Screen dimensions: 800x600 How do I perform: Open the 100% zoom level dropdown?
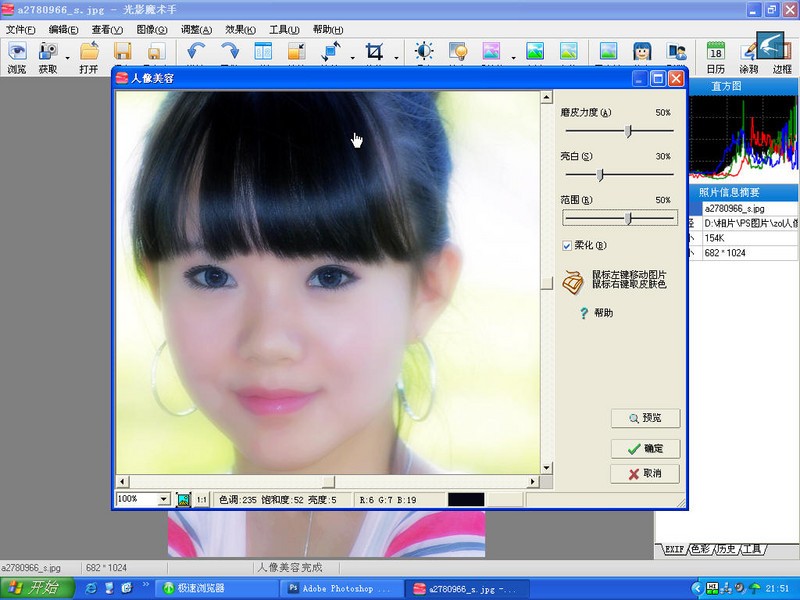[x=164, y=499]
